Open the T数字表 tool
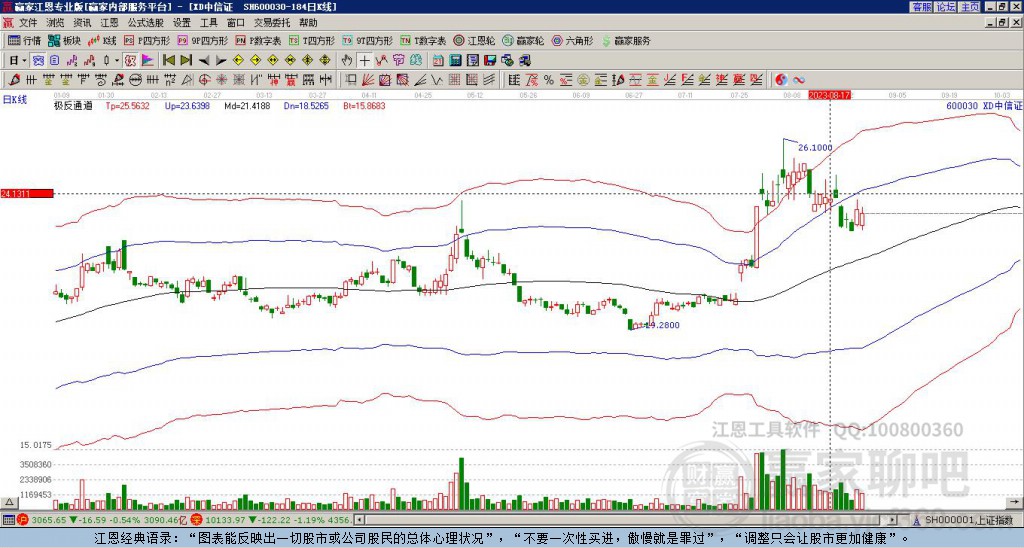 coord(423,40)
